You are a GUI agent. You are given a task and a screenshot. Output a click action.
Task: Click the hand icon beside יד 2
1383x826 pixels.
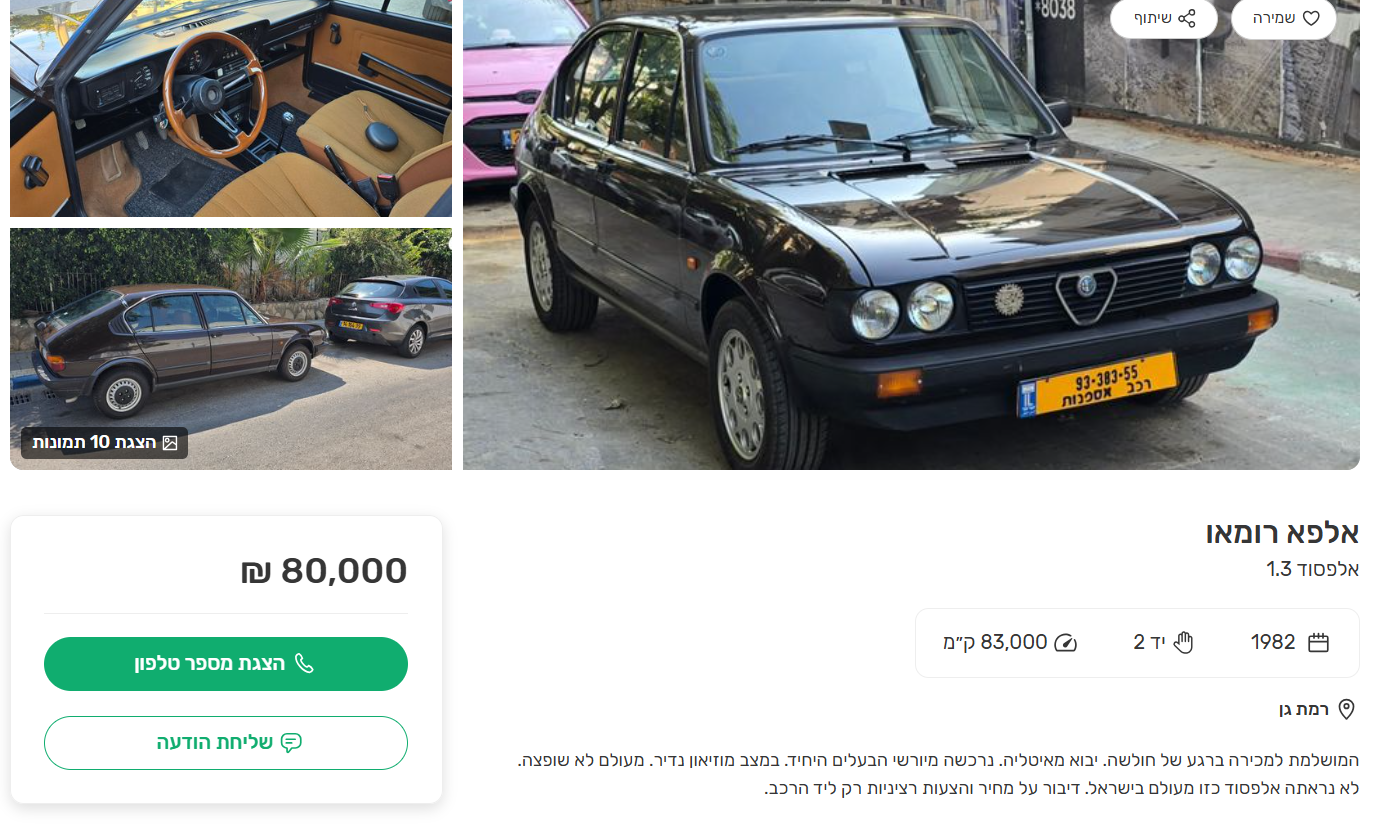[x=1184, y=643]
